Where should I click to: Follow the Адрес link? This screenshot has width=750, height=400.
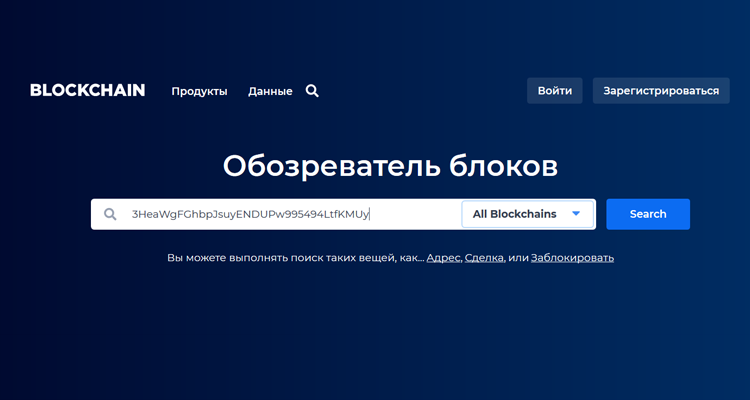click(443, 258)
